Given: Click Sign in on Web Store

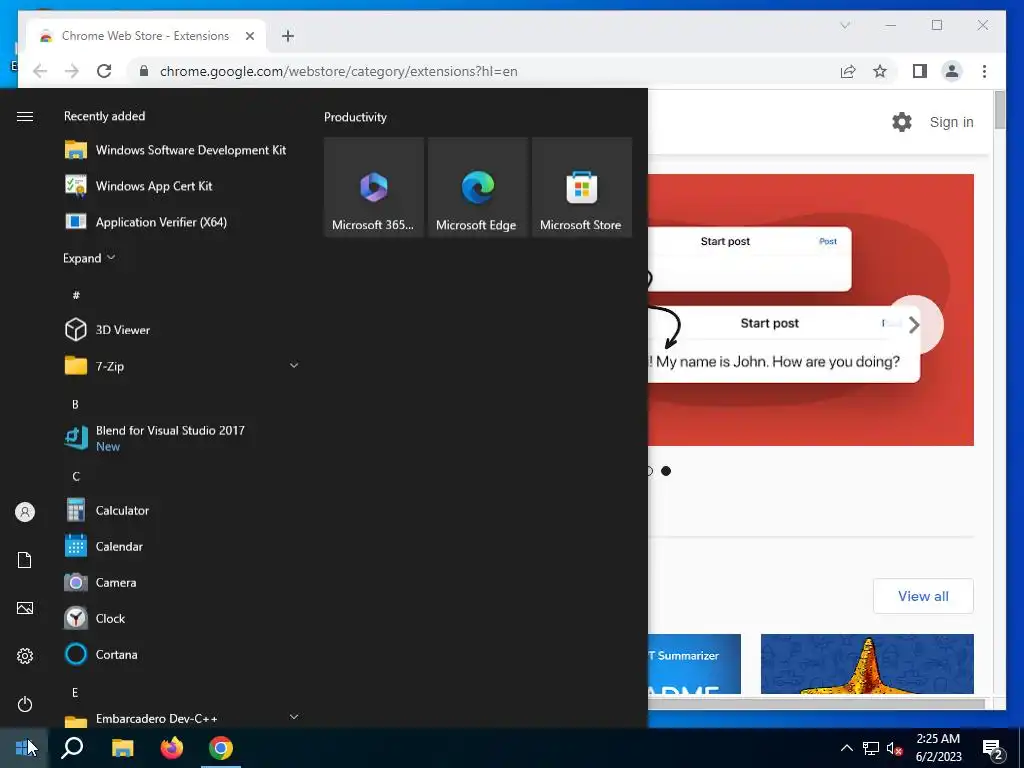Looking at the screenshot, I should coord(952,122).
